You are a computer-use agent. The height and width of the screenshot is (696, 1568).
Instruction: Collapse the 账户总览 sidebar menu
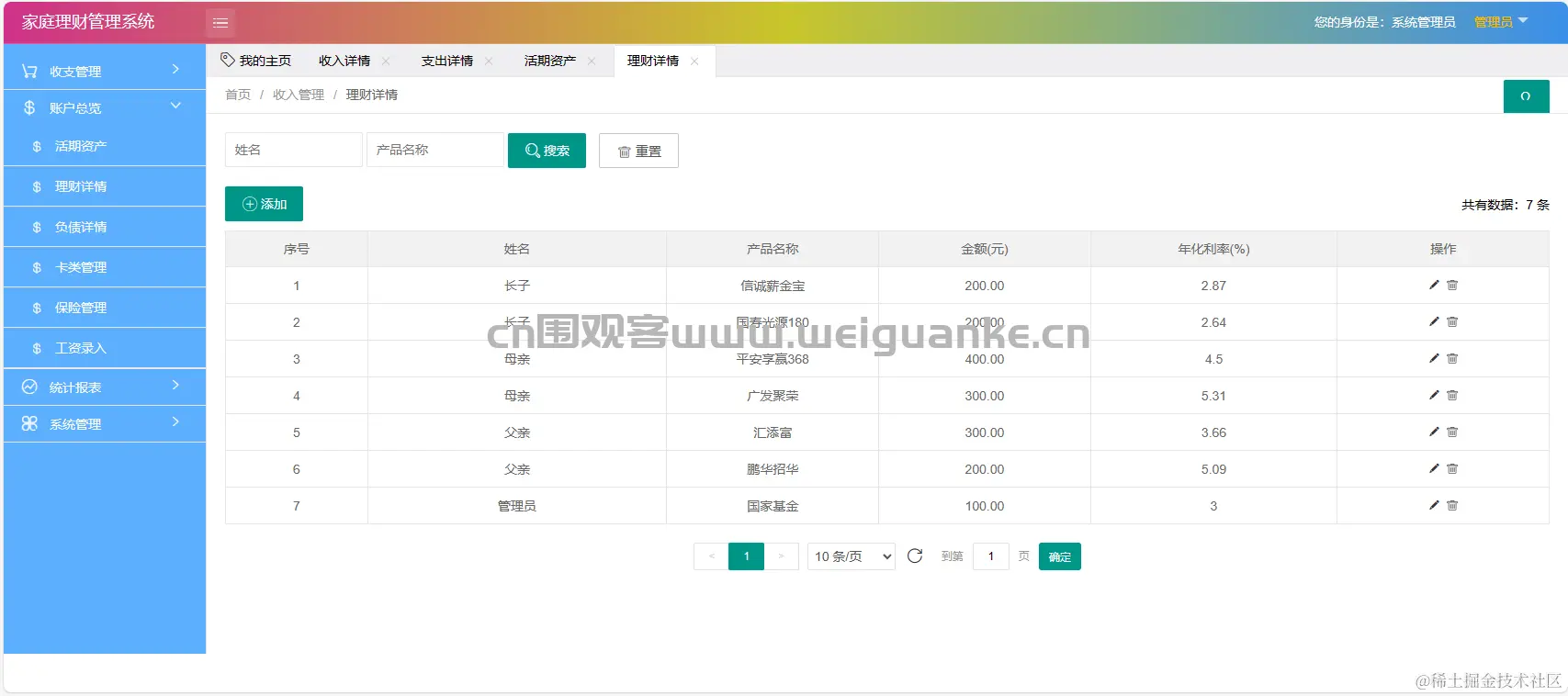coord(105,107)
